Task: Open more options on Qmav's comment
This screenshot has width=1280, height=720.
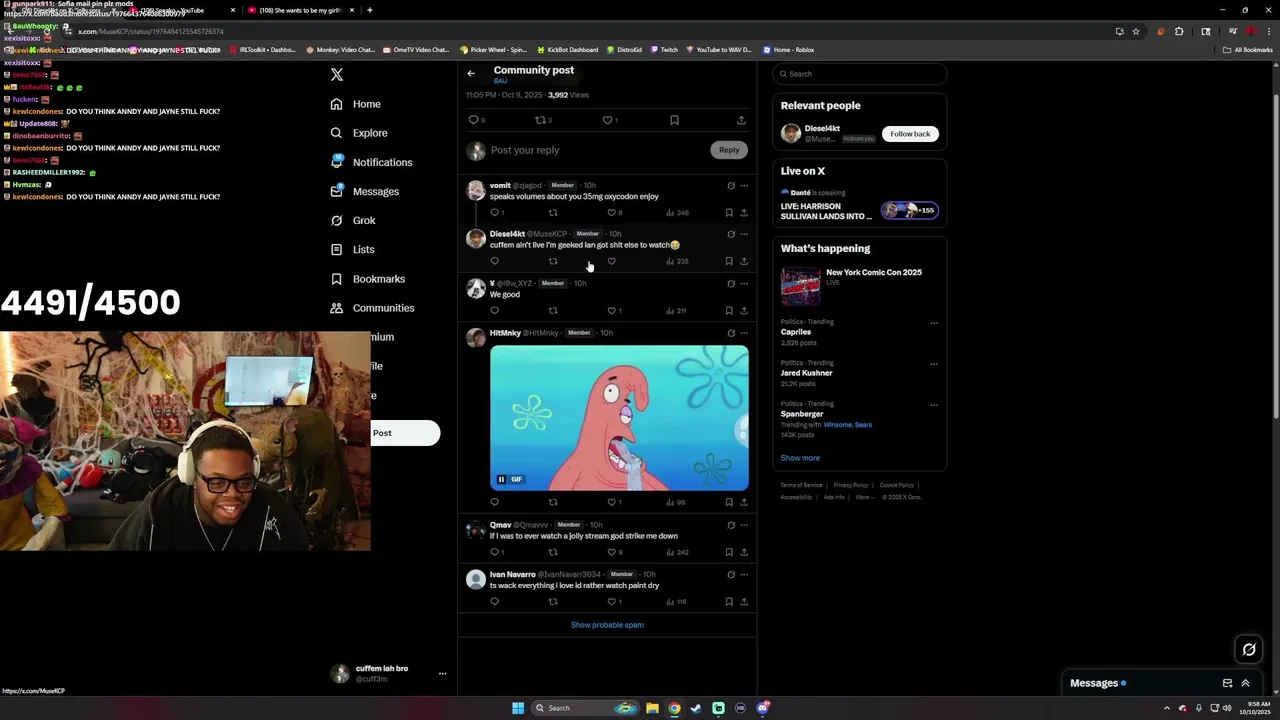Action: (x=743, y=525)
